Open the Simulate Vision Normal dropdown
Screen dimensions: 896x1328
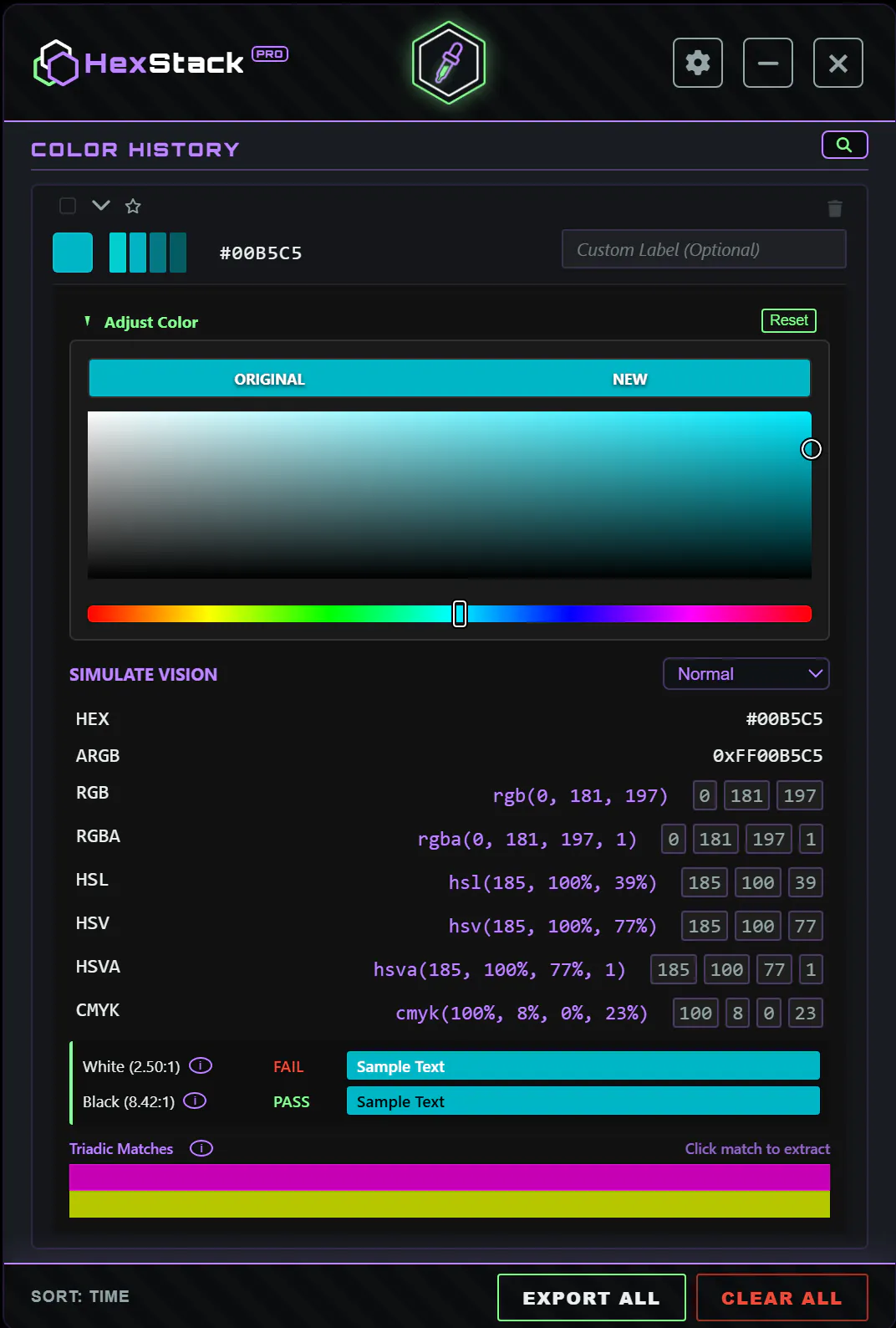pyautogui.click(x=746, y=673)
